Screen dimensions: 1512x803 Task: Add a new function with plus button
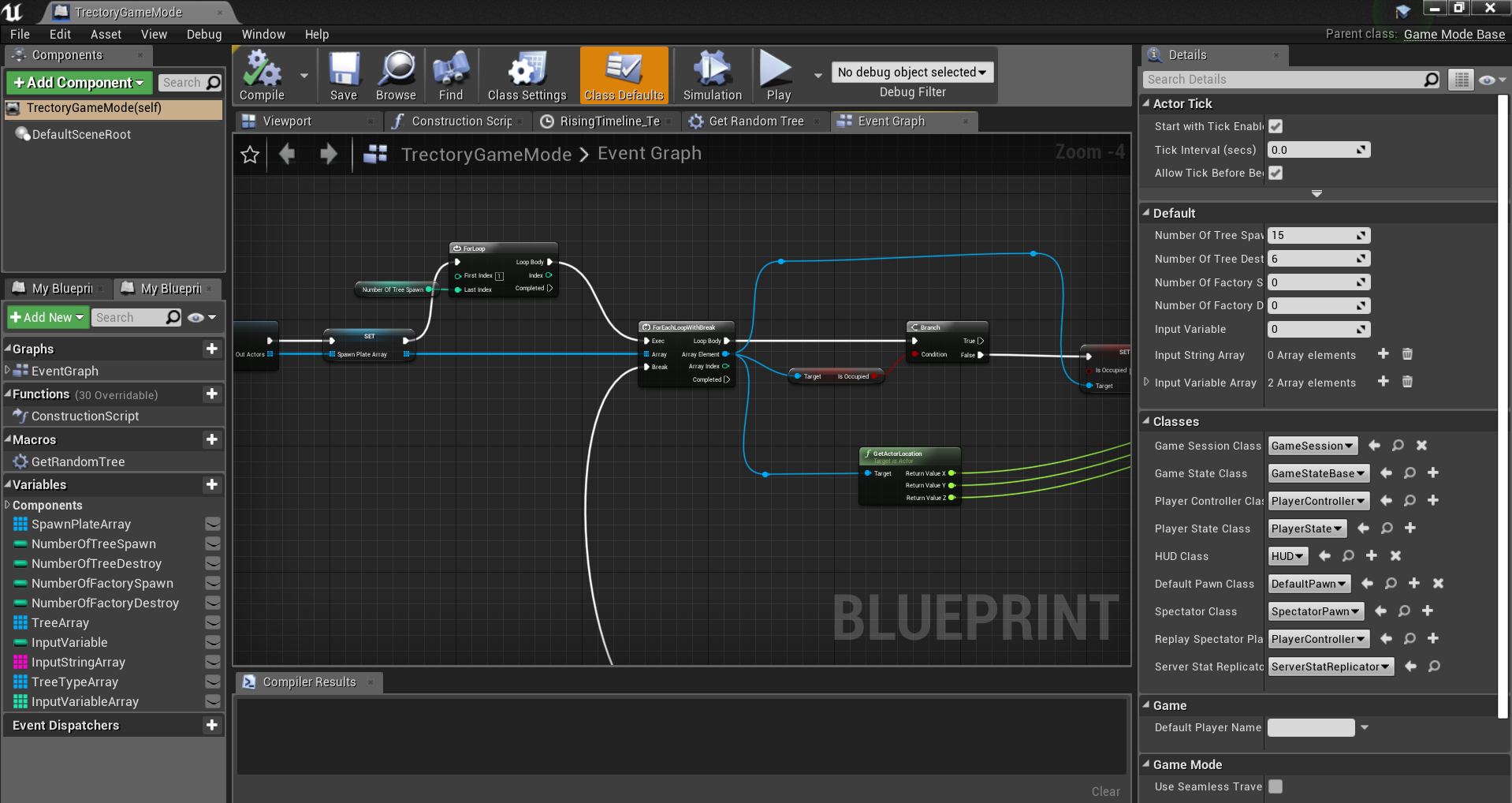click(211, 394)
